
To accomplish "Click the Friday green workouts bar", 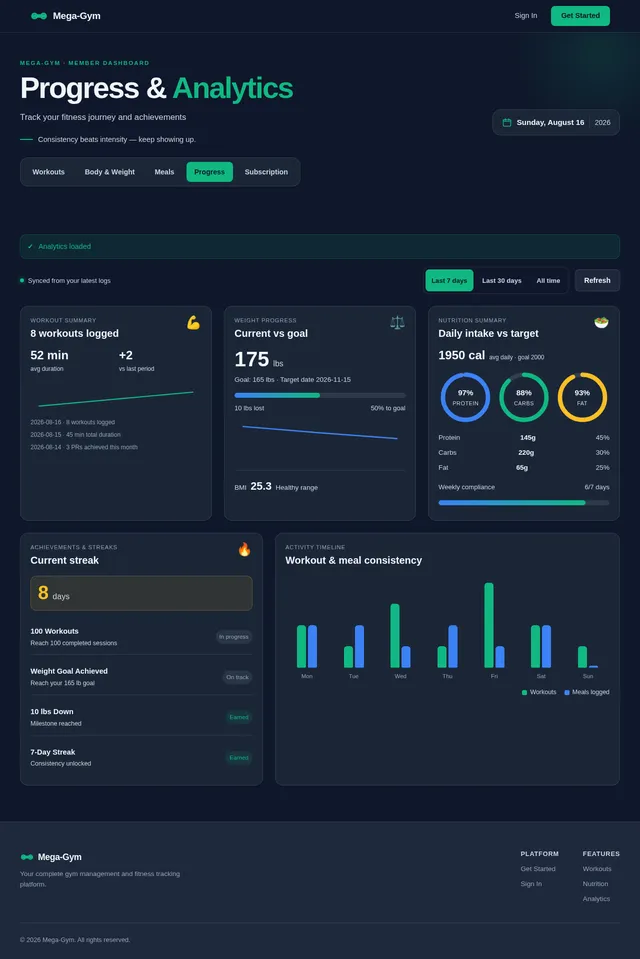I will click(x=489, y=625).
